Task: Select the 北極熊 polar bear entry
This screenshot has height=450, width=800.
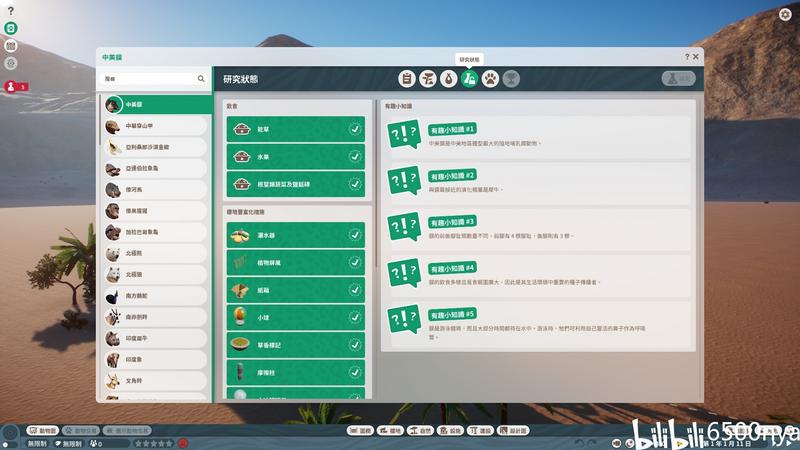Action: pos(155,253)
